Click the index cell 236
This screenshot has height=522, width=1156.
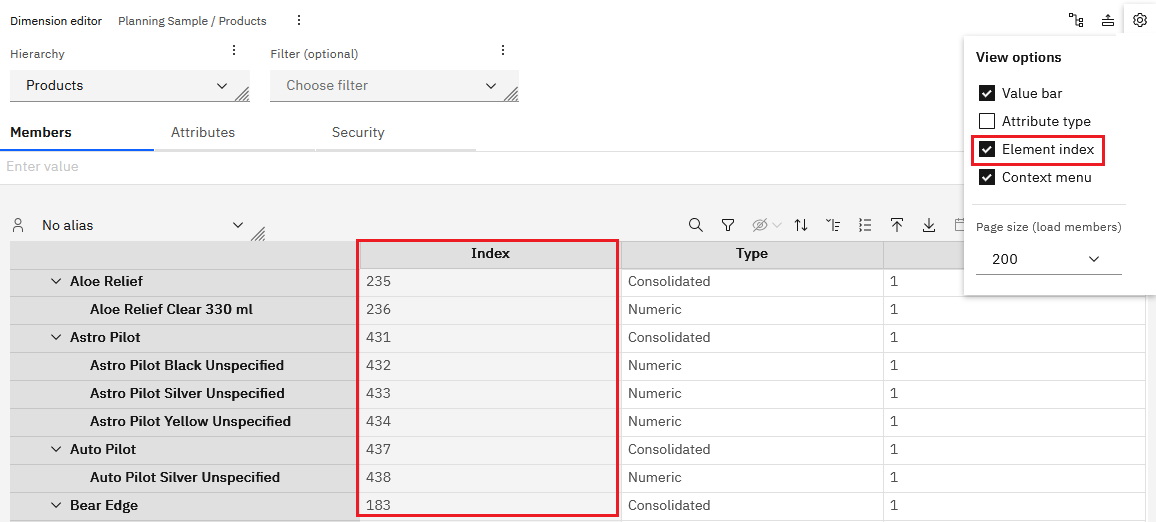pyautogui.click(x=490, y=310)
